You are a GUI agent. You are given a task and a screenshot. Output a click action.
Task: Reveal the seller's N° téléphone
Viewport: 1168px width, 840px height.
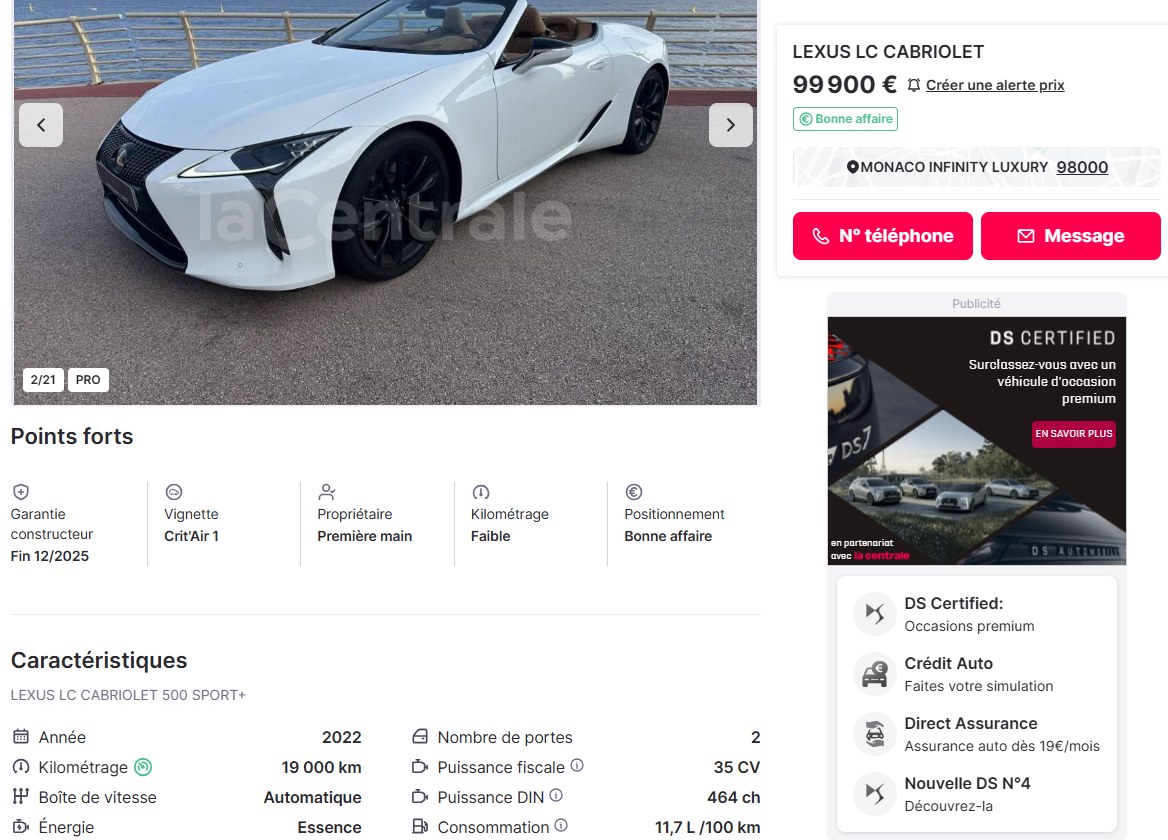(x=883, y=236)
